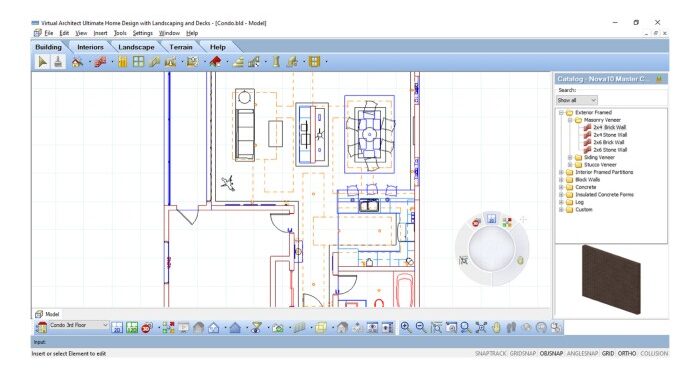
Task: Expand Insulated Concrete Forms folder
Action: [x=561, y=195]
